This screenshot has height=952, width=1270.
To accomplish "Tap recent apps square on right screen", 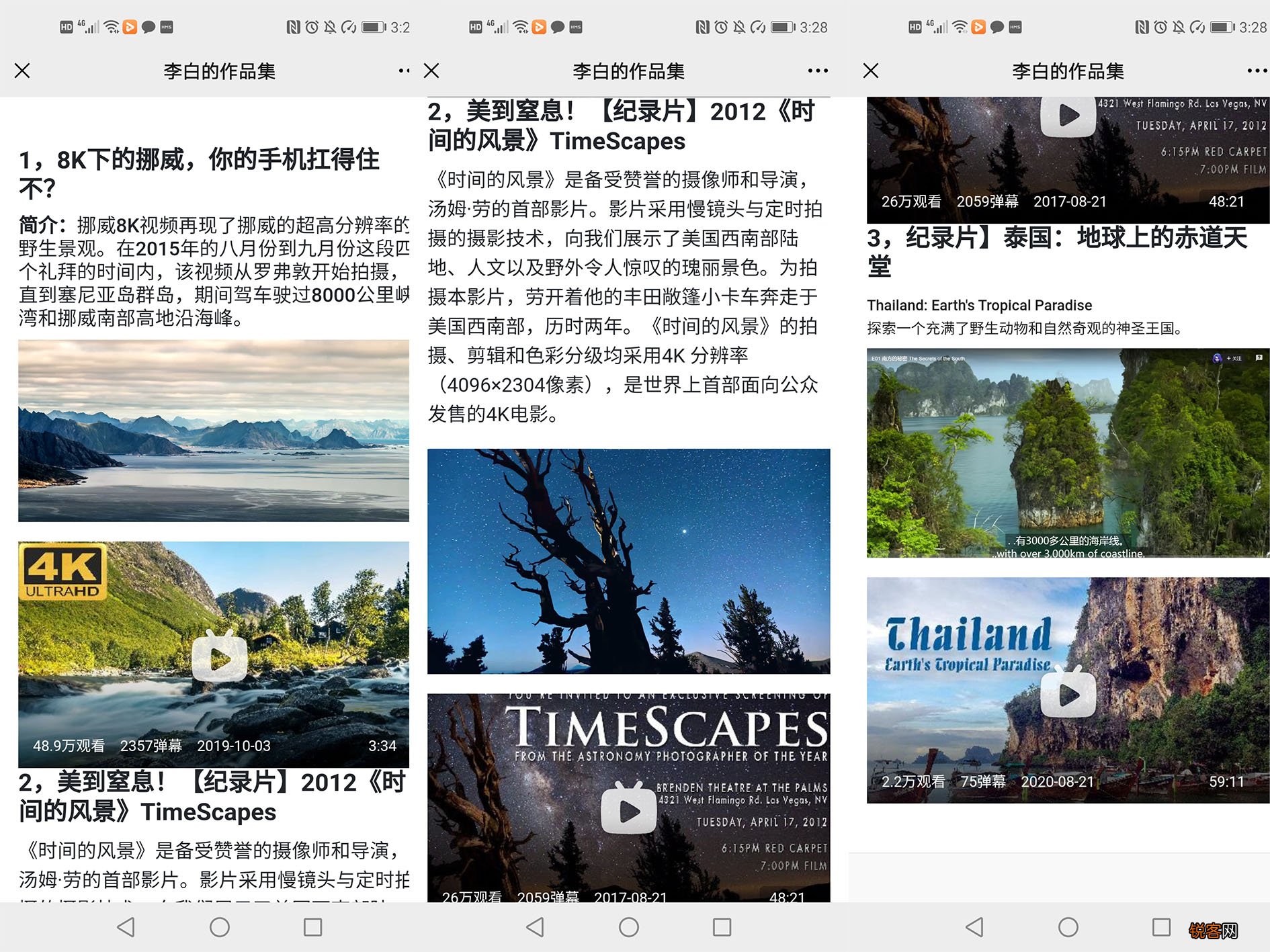I will [x=1160, y=927].
